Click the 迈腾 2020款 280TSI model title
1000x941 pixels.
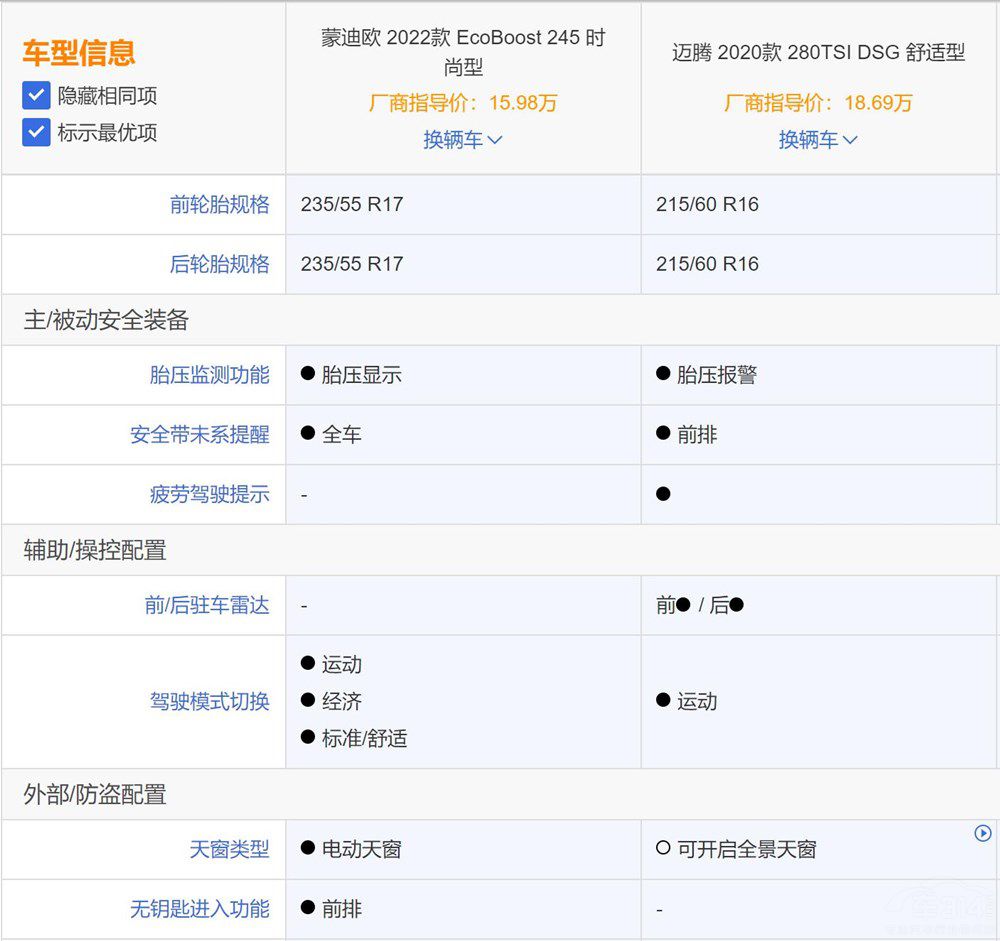click(x=818, y=53)
